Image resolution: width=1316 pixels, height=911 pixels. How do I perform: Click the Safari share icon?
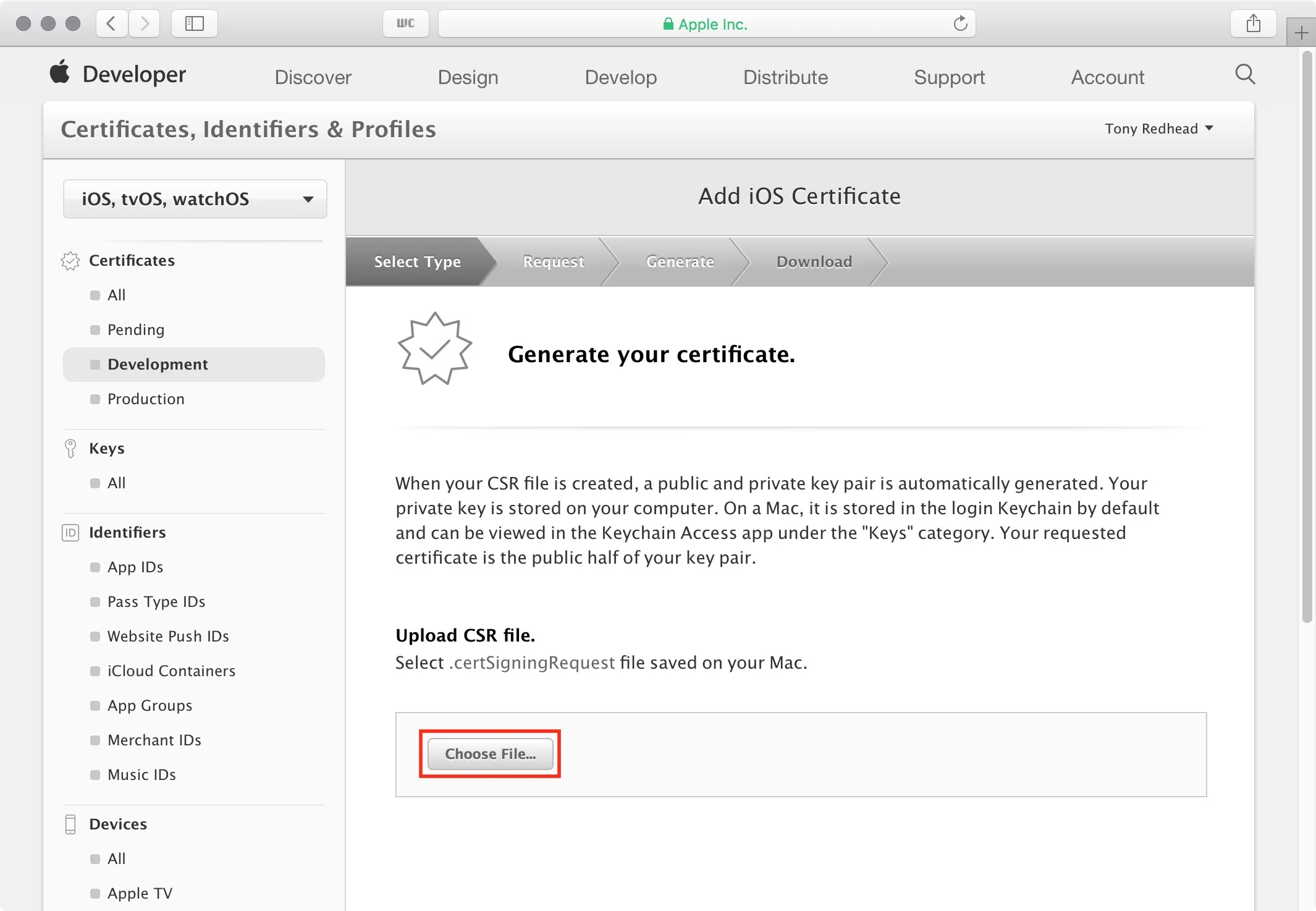1253,24
